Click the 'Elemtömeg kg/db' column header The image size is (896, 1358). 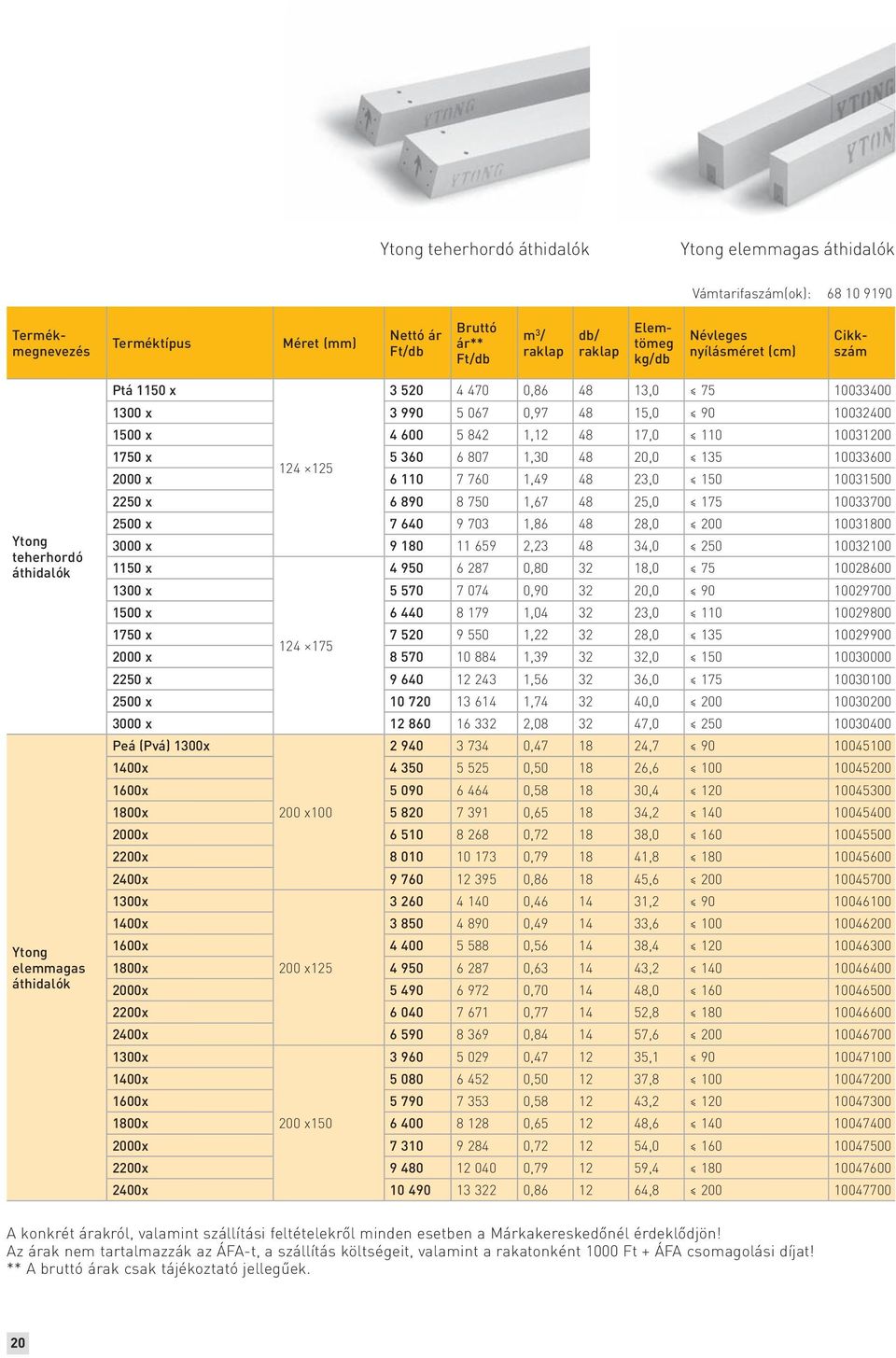click(653, 343)
